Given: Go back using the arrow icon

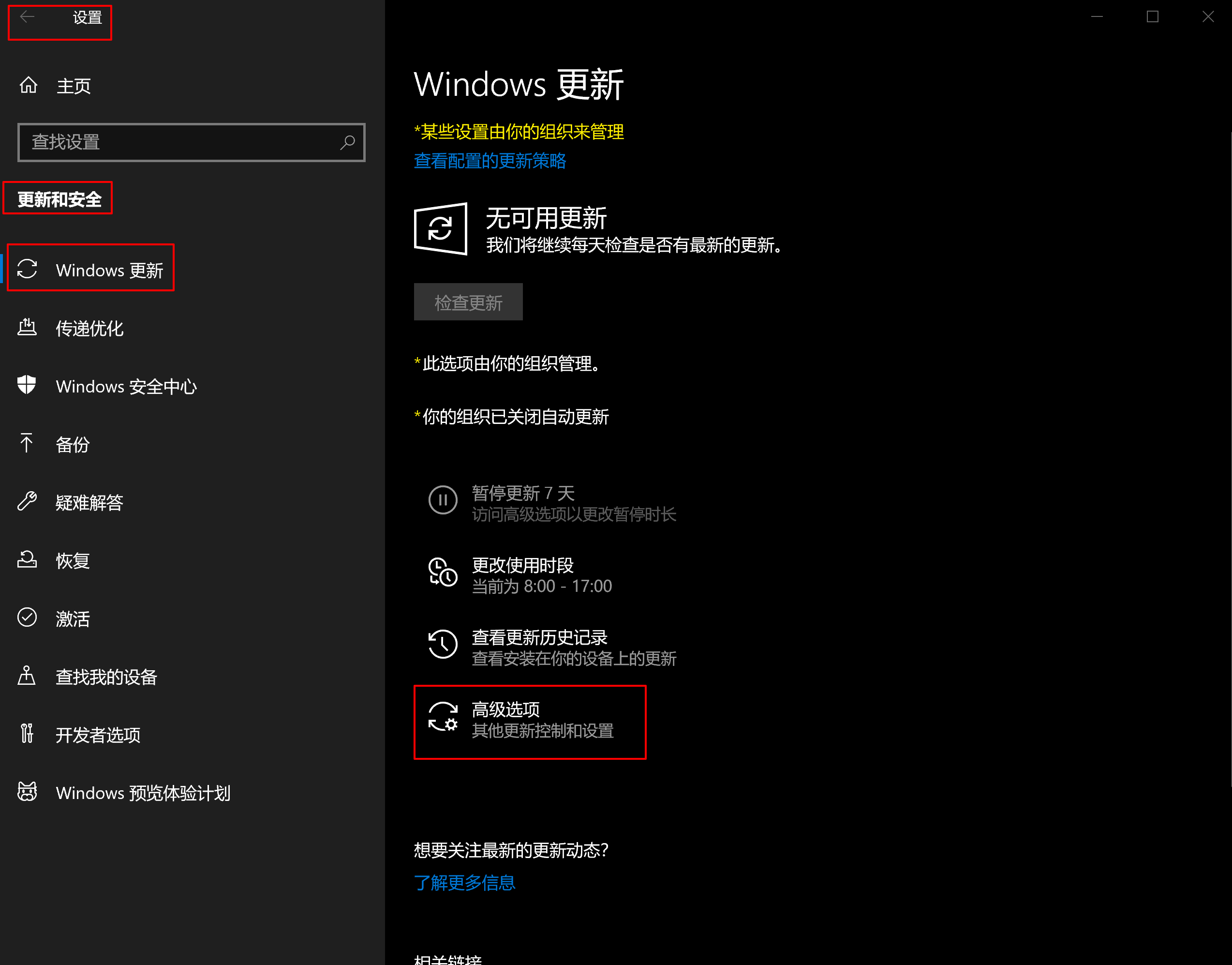Looking at the screenshot, I should tap(27, 17).
